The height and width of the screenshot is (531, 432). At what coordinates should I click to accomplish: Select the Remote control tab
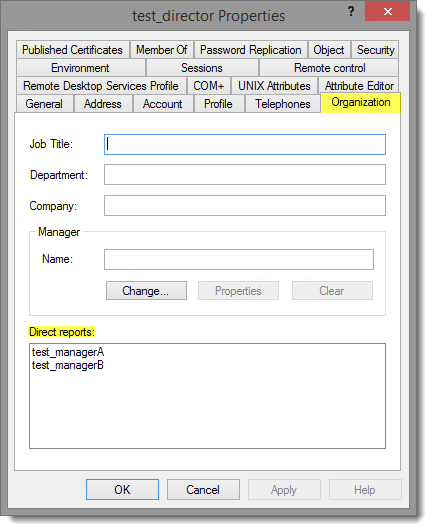pos(329,68)
